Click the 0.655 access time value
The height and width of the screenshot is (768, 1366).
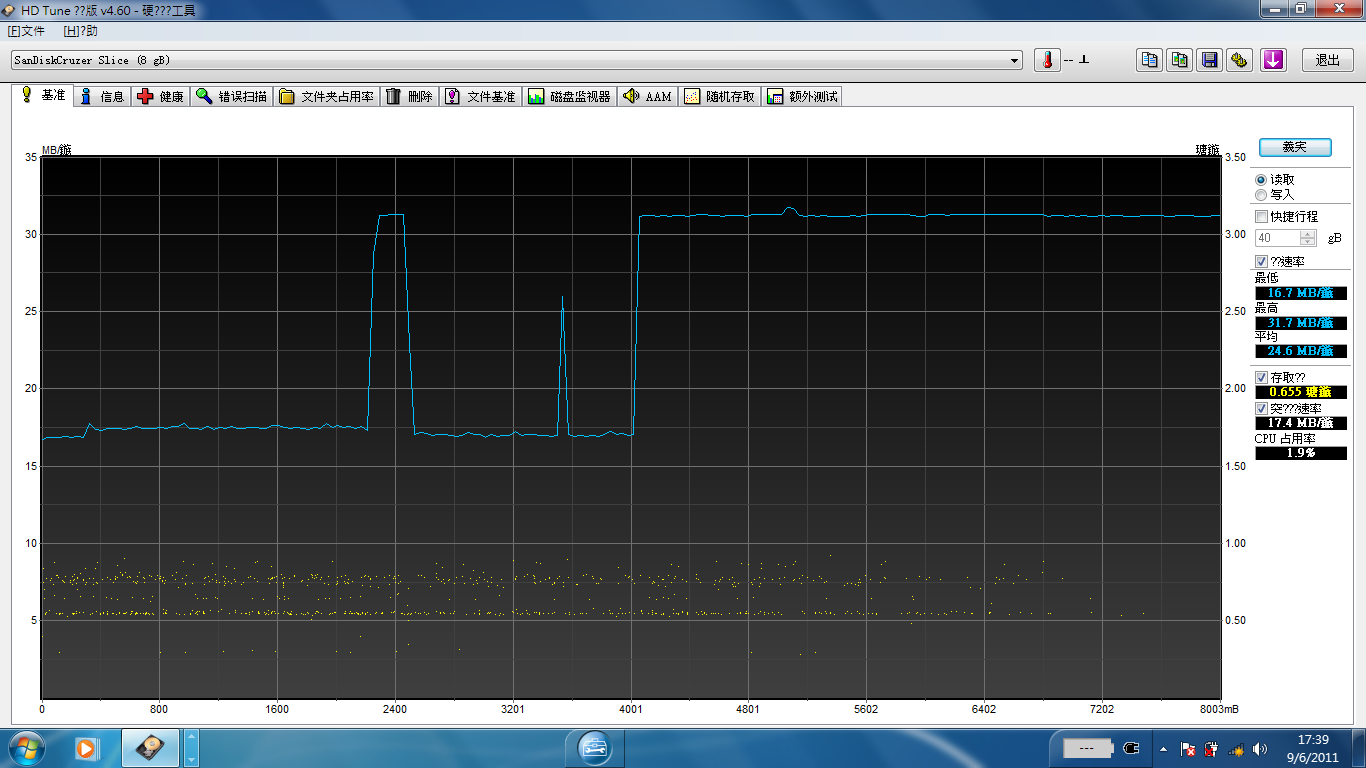[1301, 392]
